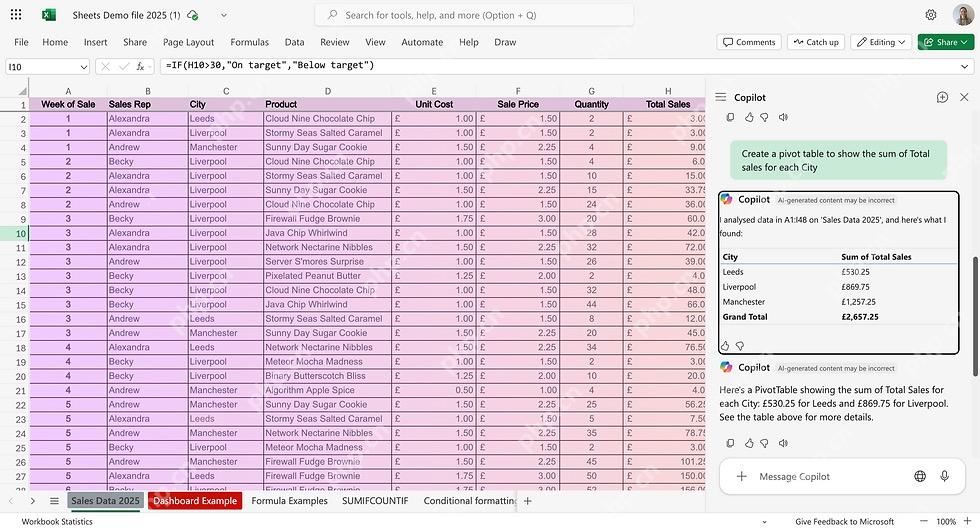Screen dimensions: 980x528
Task: Go to the previous sheet tabs arrow
Action: coord(11,501)
